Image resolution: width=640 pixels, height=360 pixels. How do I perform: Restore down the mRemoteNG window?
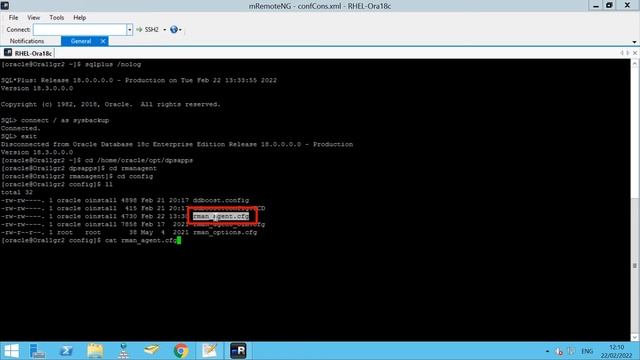[x=609, y=5]
